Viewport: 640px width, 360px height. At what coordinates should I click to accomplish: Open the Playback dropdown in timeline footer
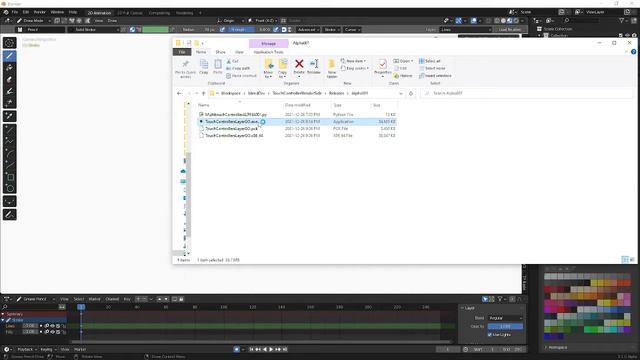(x=27, y=349)
